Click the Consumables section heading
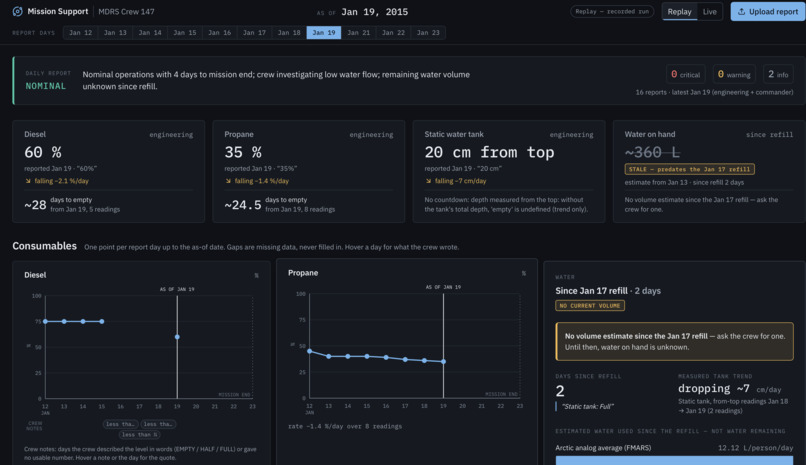Image resolution: width=806 pixels, height=465 pixels. 45,246
